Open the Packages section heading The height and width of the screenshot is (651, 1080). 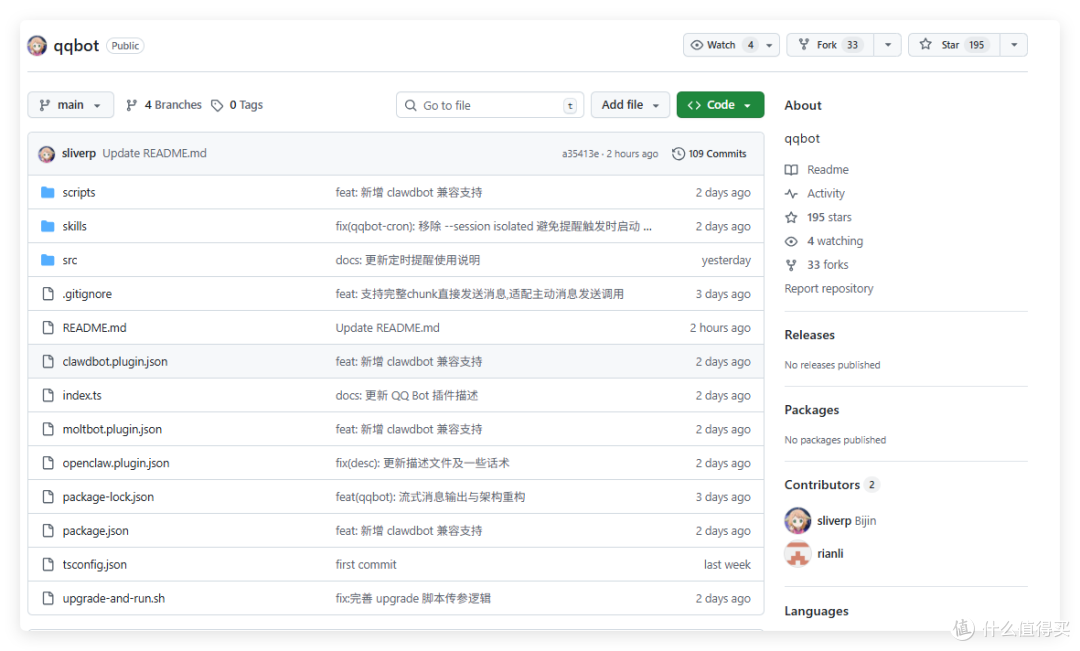(x=811, y=410)
